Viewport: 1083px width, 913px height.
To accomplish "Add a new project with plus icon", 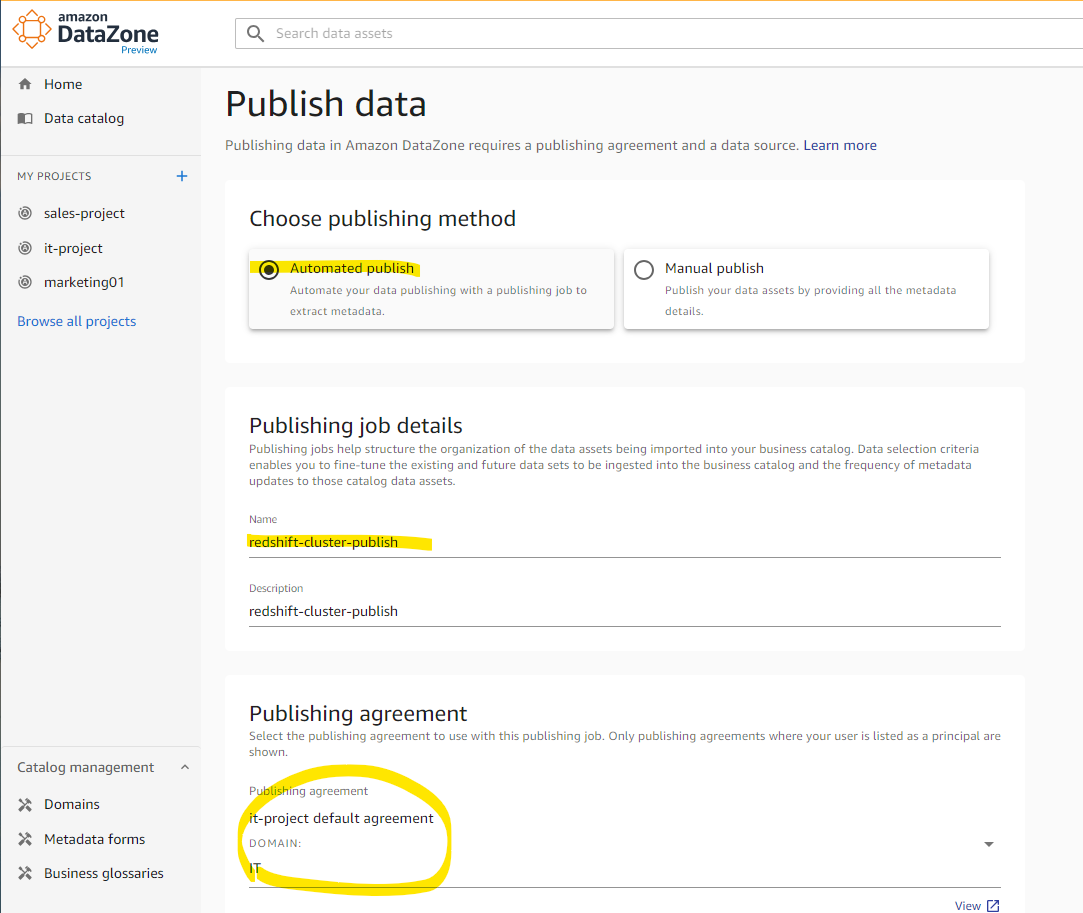I will tap(182, 176).
